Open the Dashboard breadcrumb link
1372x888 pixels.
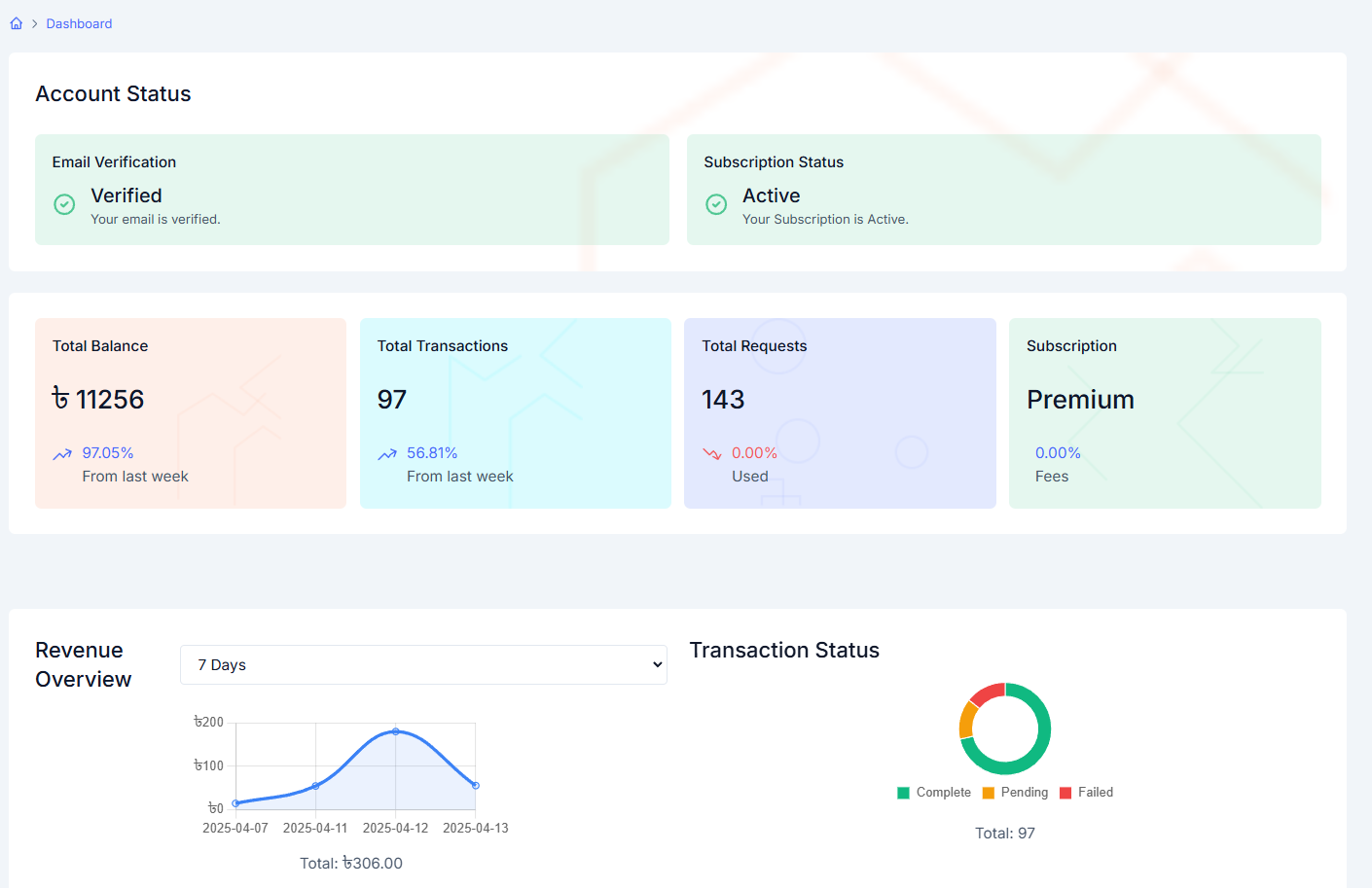(x=79, y=23)
